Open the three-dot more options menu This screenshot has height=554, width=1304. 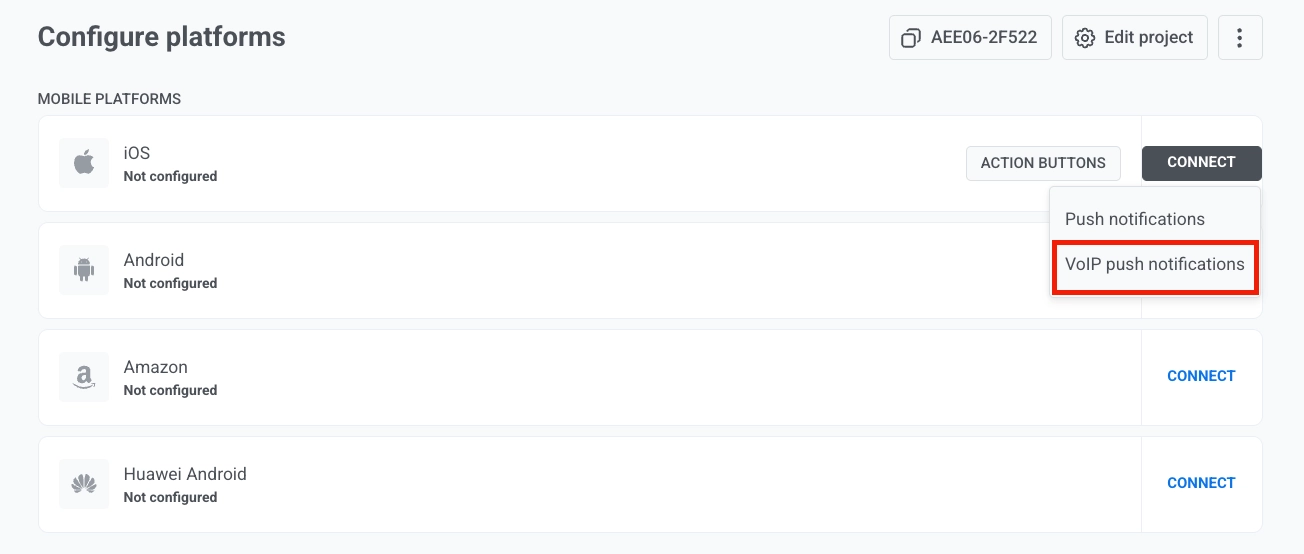pos(1240,38)
